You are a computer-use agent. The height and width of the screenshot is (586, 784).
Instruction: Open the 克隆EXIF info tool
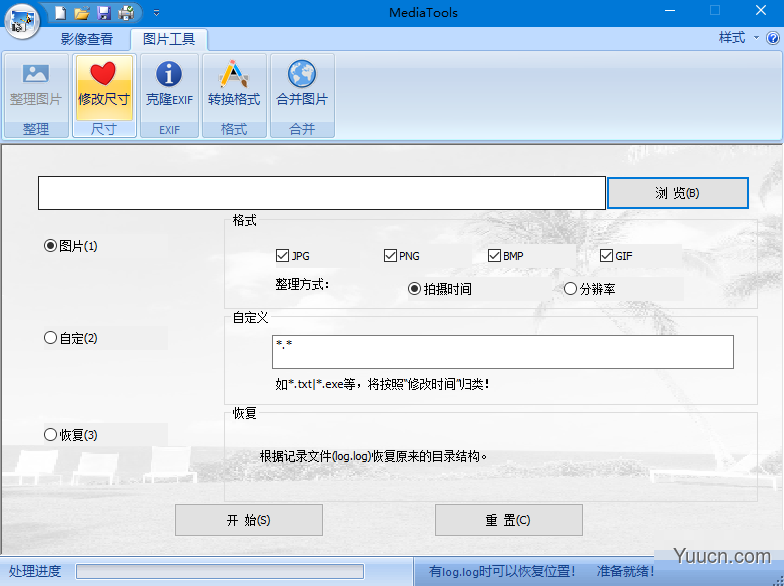pyautogui.click(x=169, y=88)
